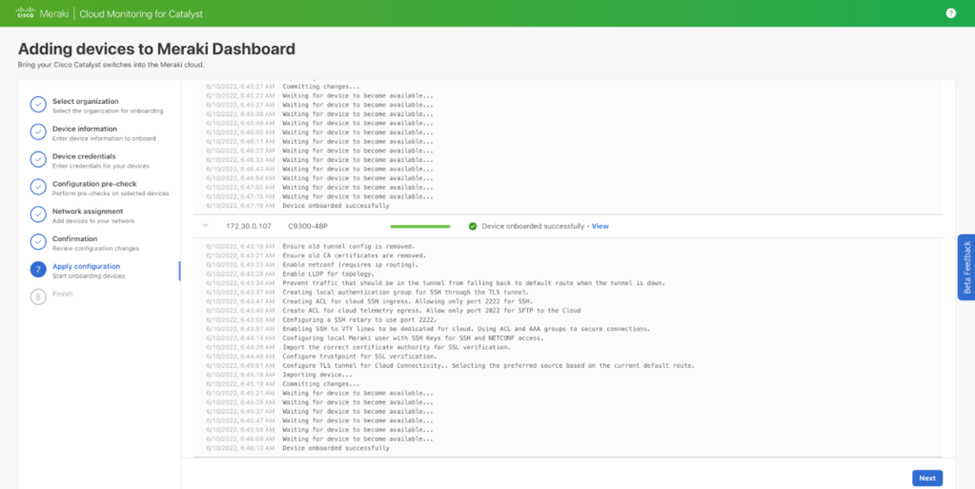Click log line 'Ensure old tunnel config is removed.'
The image size is (975, 489).
coord(348,246)
